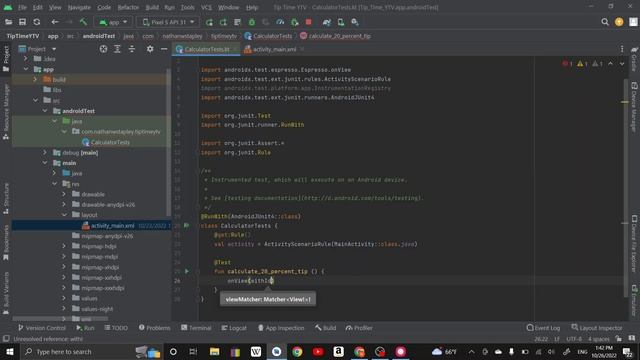Image resolution: width=640 pixels, height=360 pixels.
Task: Click the Apply Changes and Restart Activity icon
Action: coord(223,22)
